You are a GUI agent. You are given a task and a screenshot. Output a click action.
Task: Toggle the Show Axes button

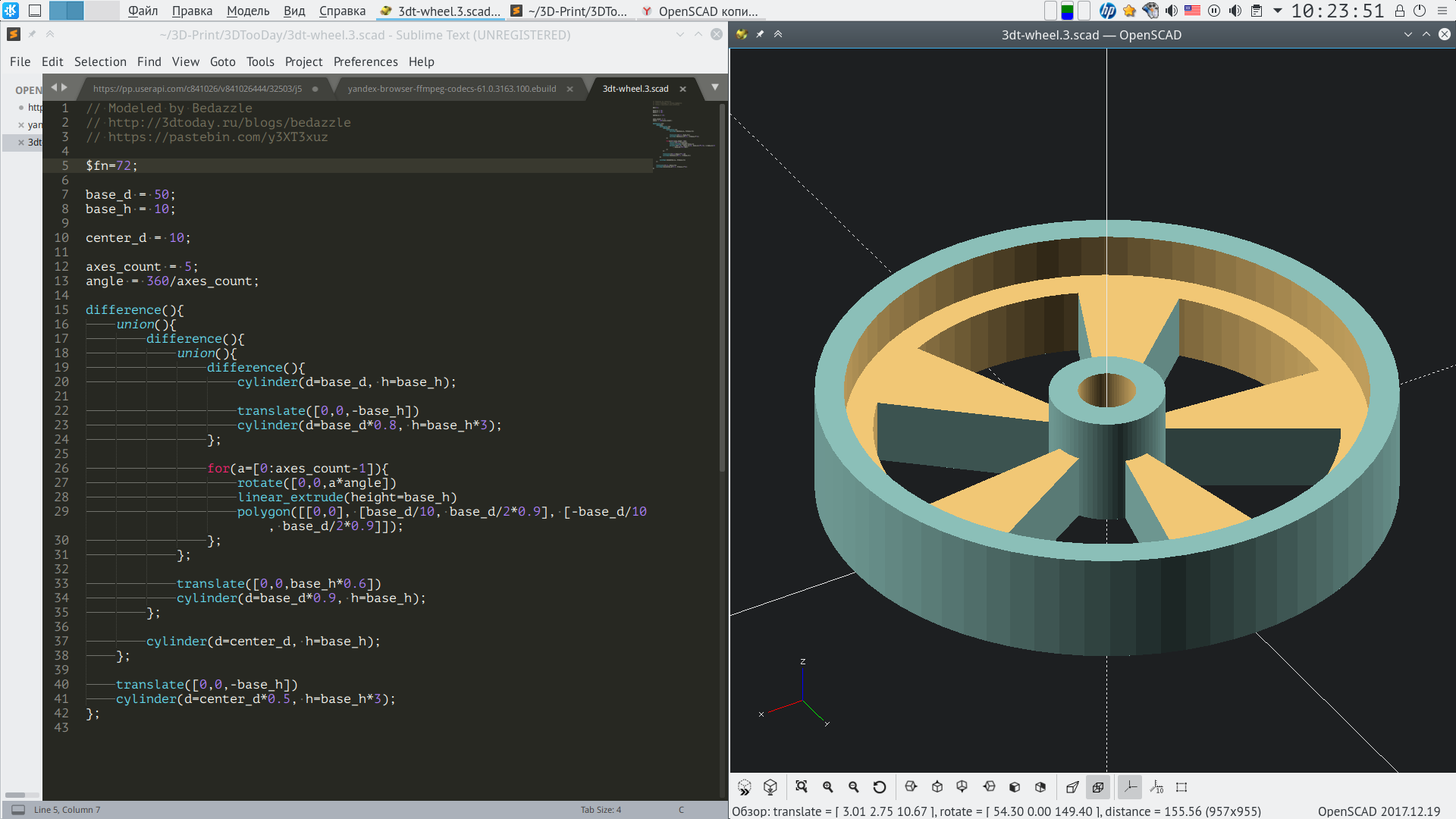click(x=1130, y=787)
